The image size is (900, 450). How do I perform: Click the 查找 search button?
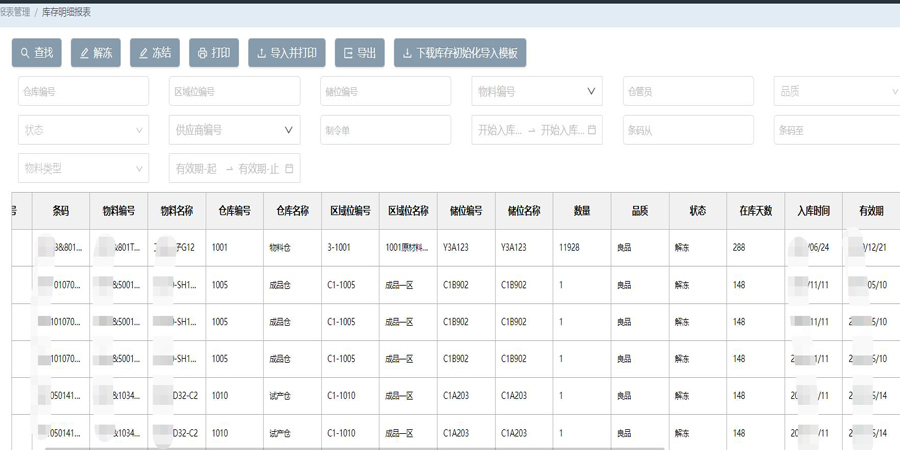click(x=37, y=53)
